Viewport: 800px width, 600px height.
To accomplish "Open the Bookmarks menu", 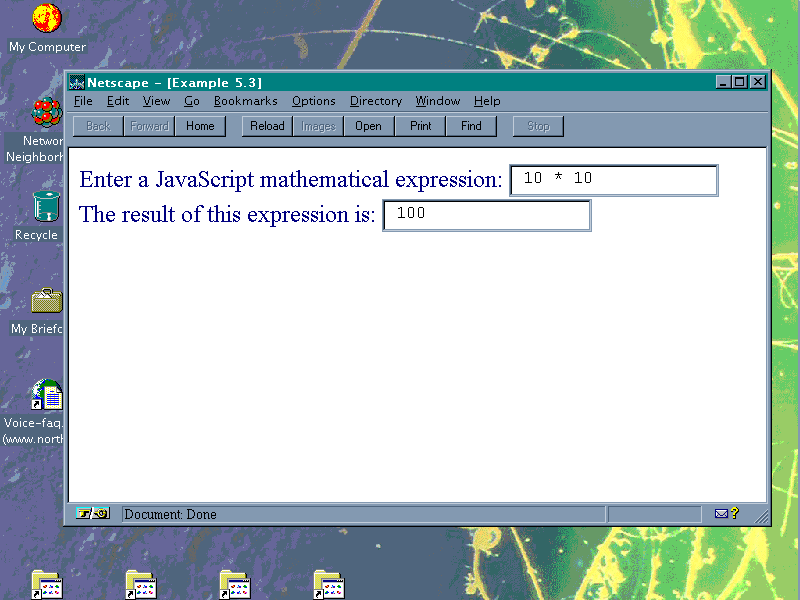I will (x=245, y=101).
